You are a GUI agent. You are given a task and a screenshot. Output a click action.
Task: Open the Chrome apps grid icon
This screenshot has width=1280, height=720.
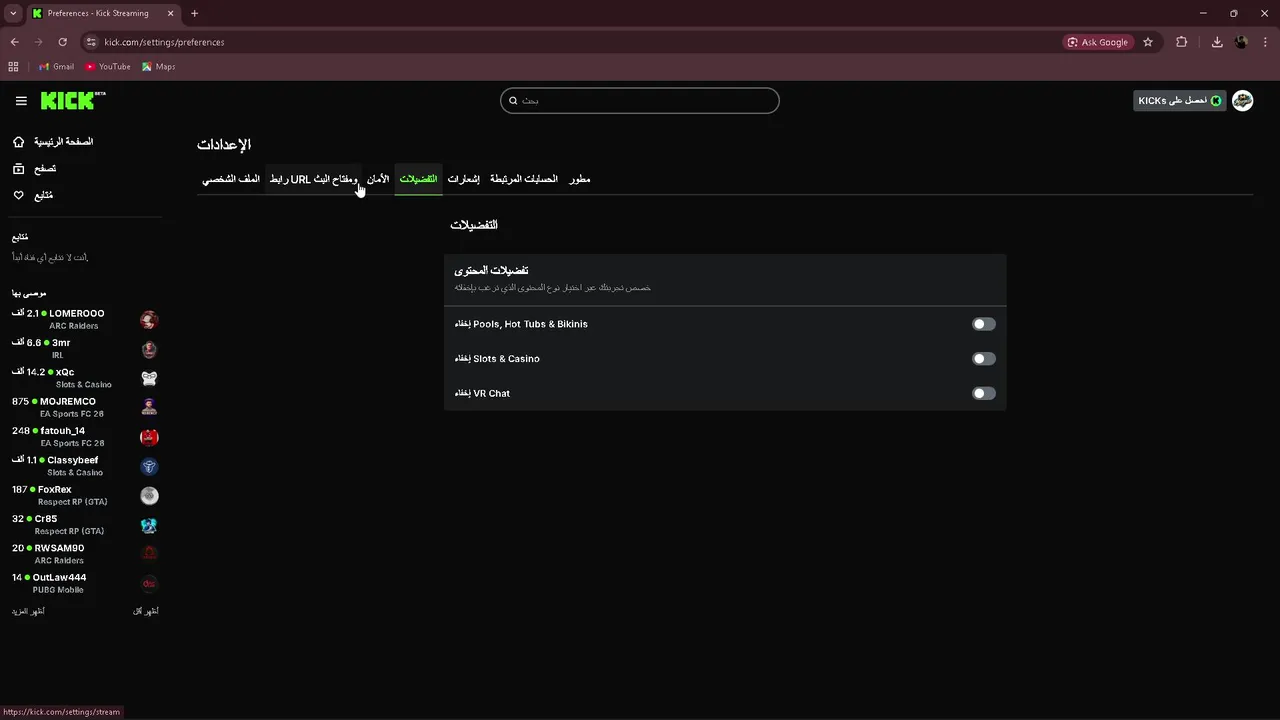[13, 67]
